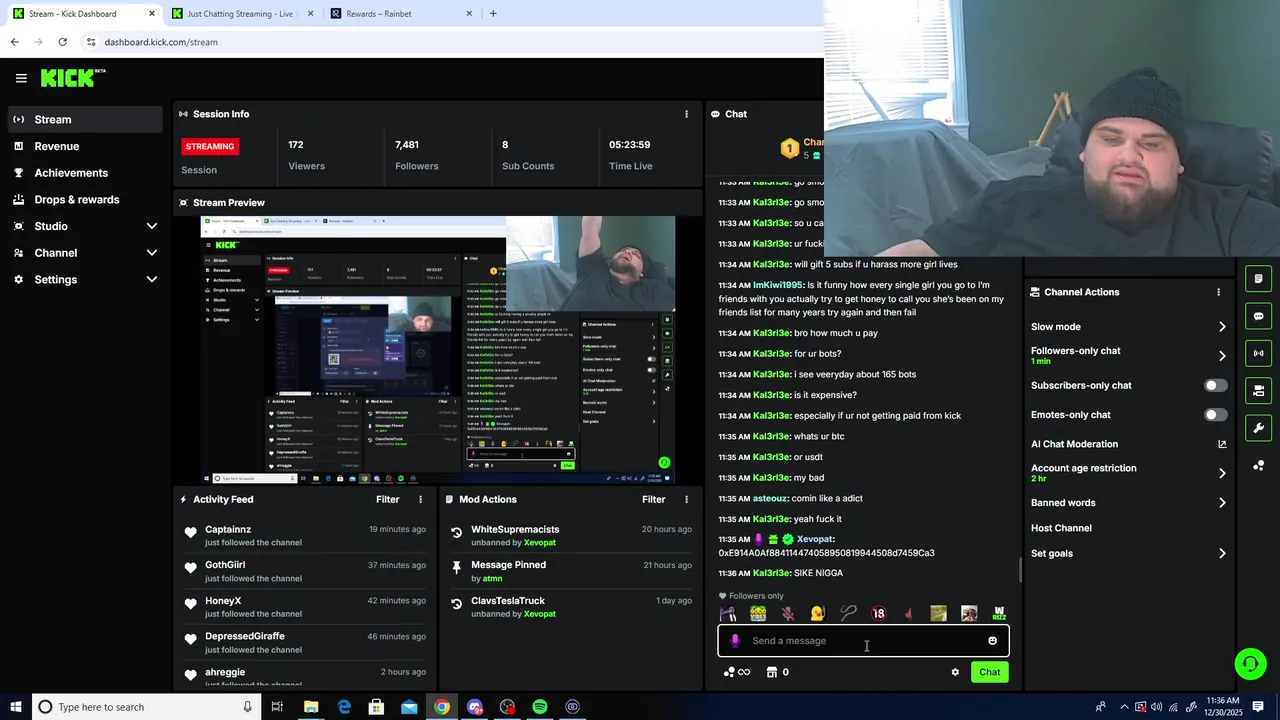Viewport: 1280px width, 720px height.
Task: Click the green Chat send button
Action: [989, 672]
